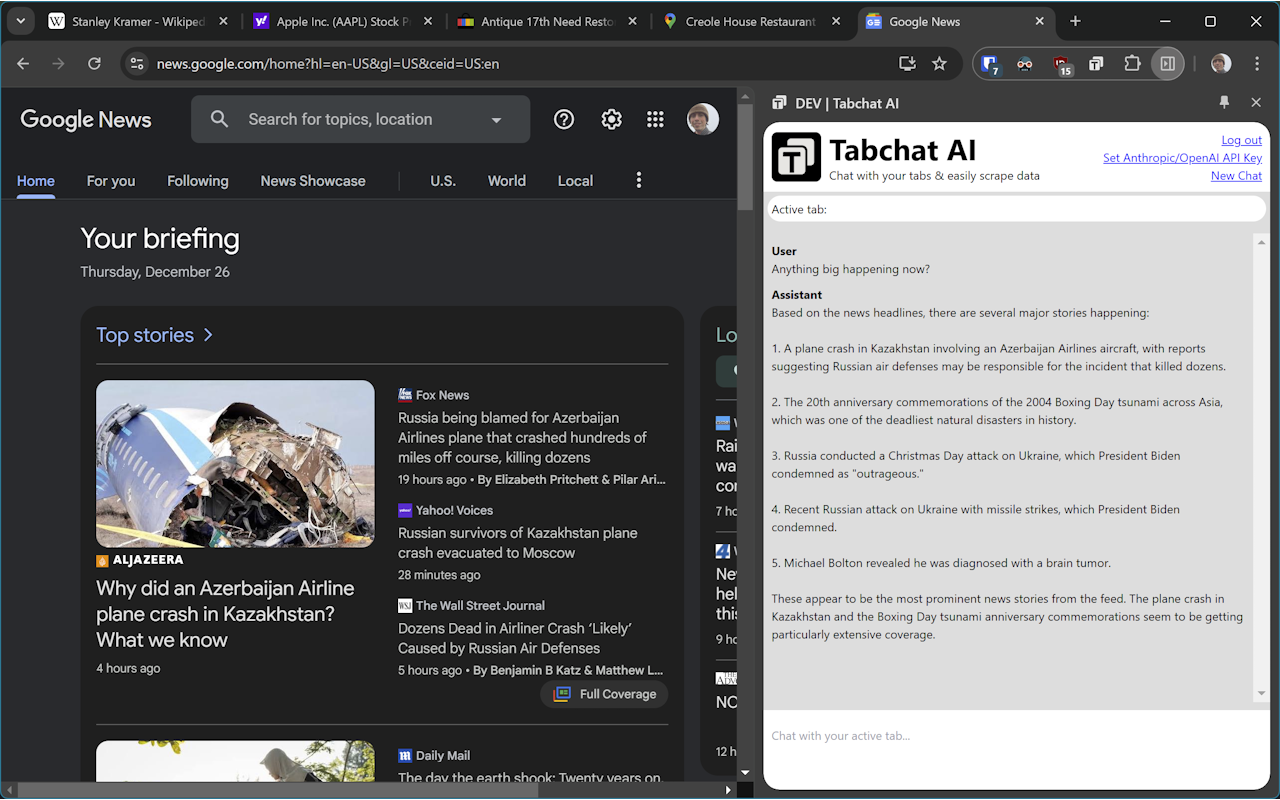Open Chrome three-dot menu
Screen dimensions: 1280x800
pos(1257,64)
